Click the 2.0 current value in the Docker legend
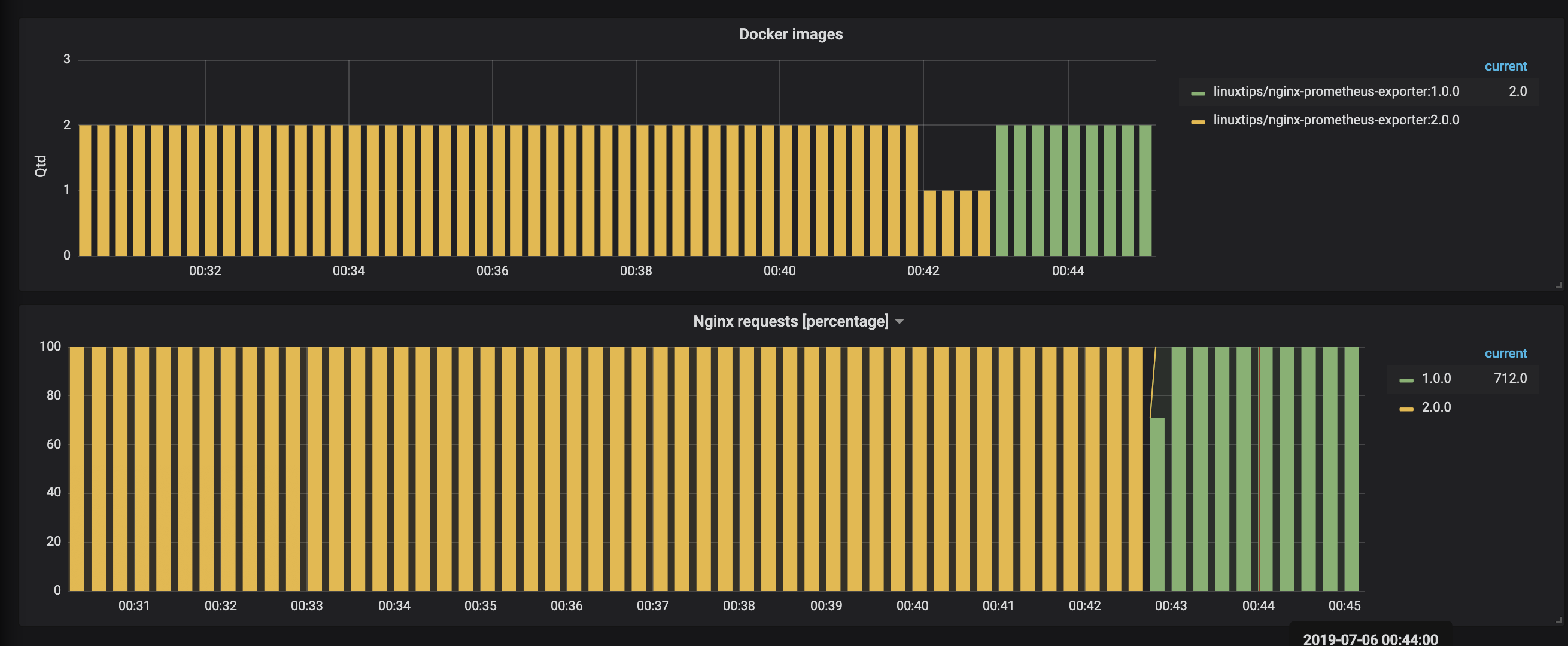This screenshot has width=1568, height=646. (x=1518, y=92)
